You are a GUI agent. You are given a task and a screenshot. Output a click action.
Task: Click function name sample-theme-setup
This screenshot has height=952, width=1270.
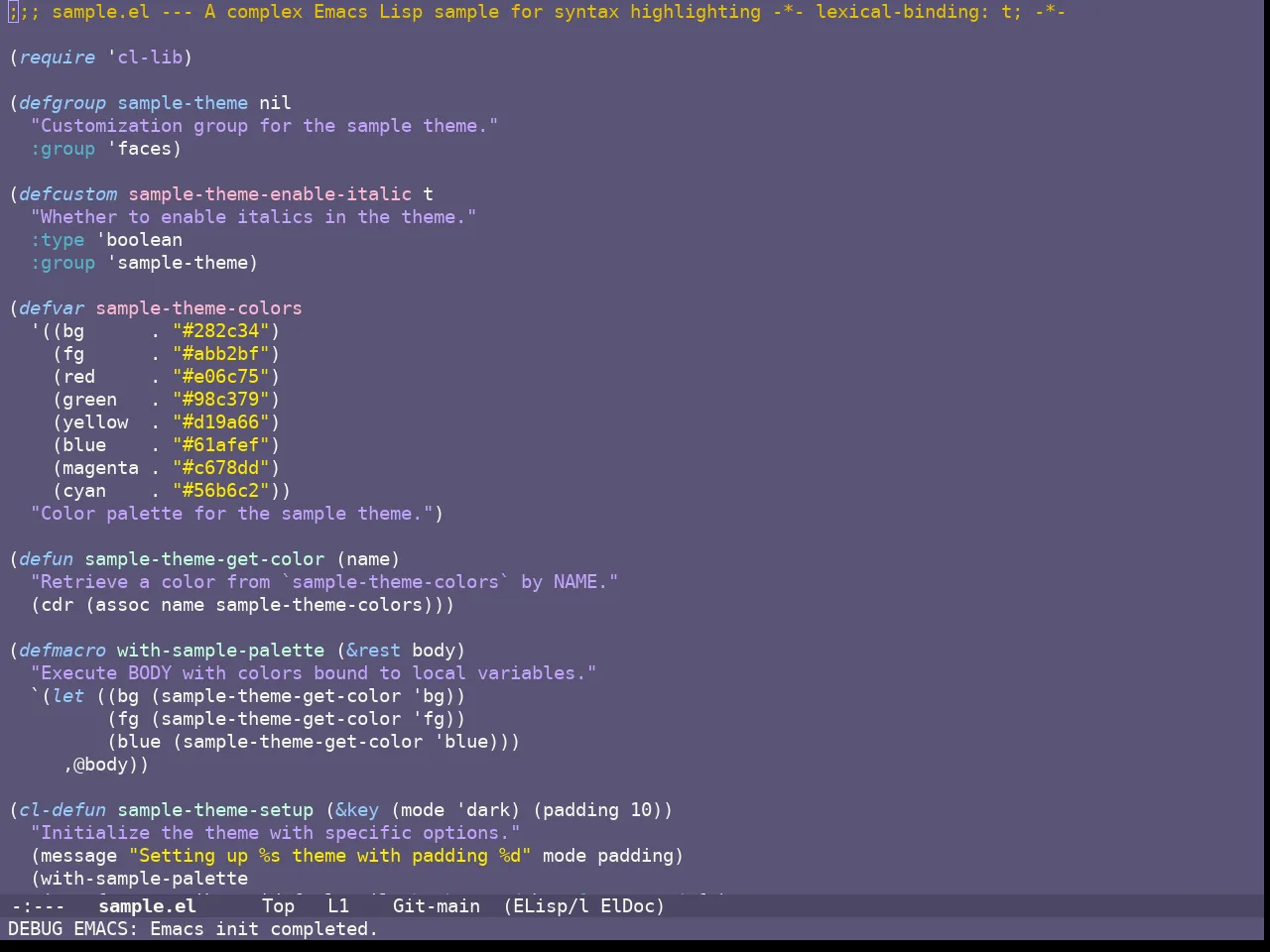[x=215, y=810]
